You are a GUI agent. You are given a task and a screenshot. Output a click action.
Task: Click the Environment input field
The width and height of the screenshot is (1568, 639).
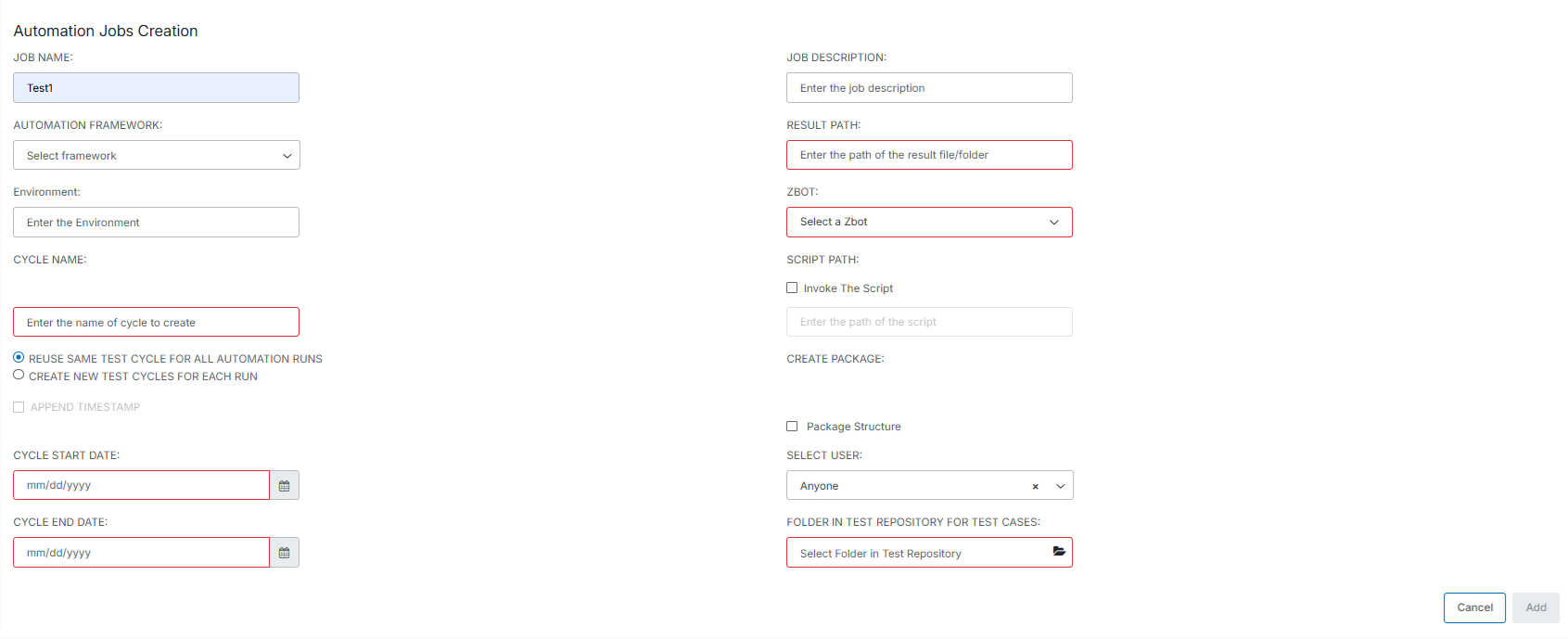tap(157, 223)
